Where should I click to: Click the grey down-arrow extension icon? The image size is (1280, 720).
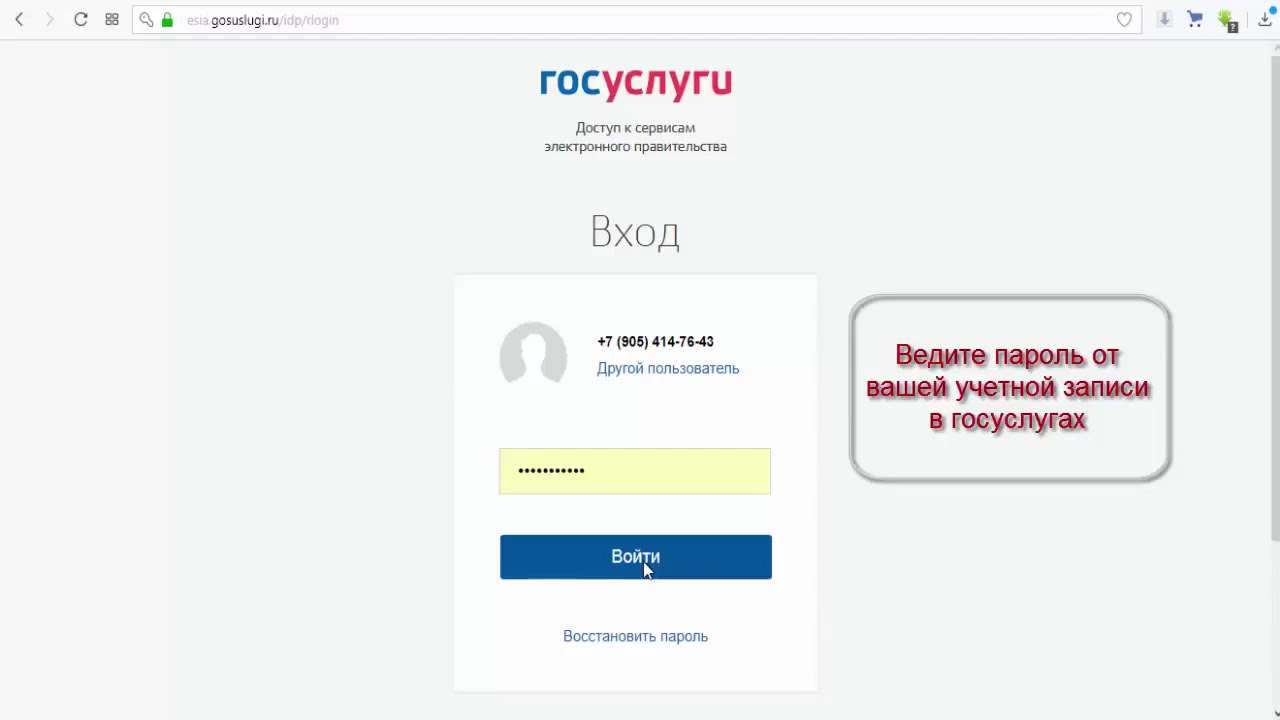(x=1164, y=19)
